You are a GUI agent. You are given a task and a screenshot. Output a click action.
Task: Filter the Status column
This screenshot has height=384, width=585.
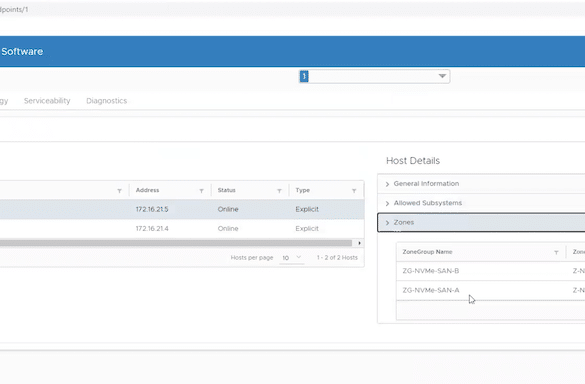[x=279, y=191]
